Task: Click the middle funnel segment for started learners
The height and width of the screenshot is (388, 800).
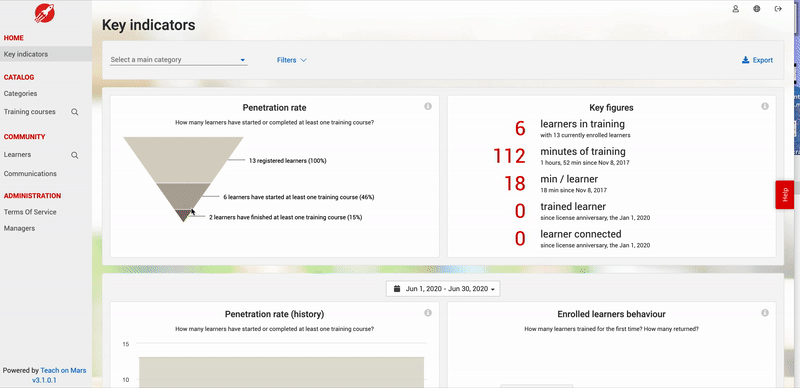Action: [x=183, y=196]
